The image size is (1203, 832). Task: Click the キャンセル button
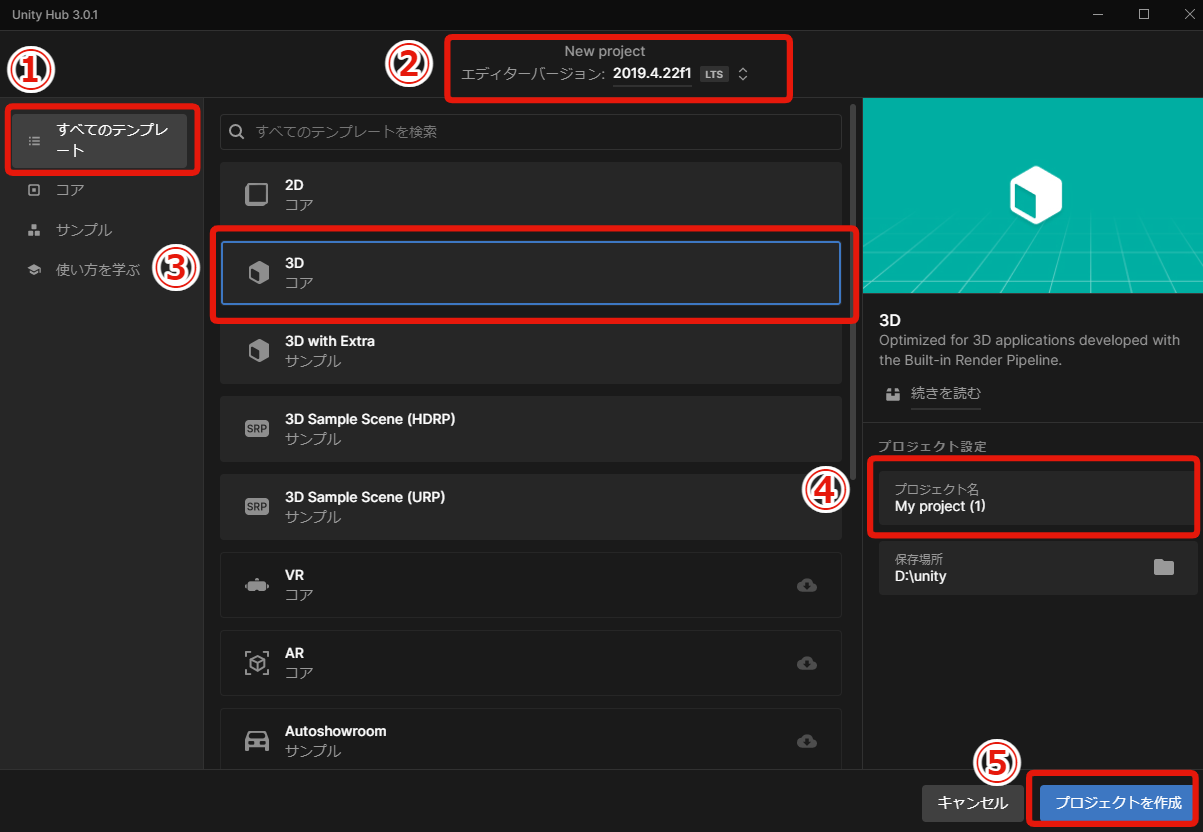973,803
